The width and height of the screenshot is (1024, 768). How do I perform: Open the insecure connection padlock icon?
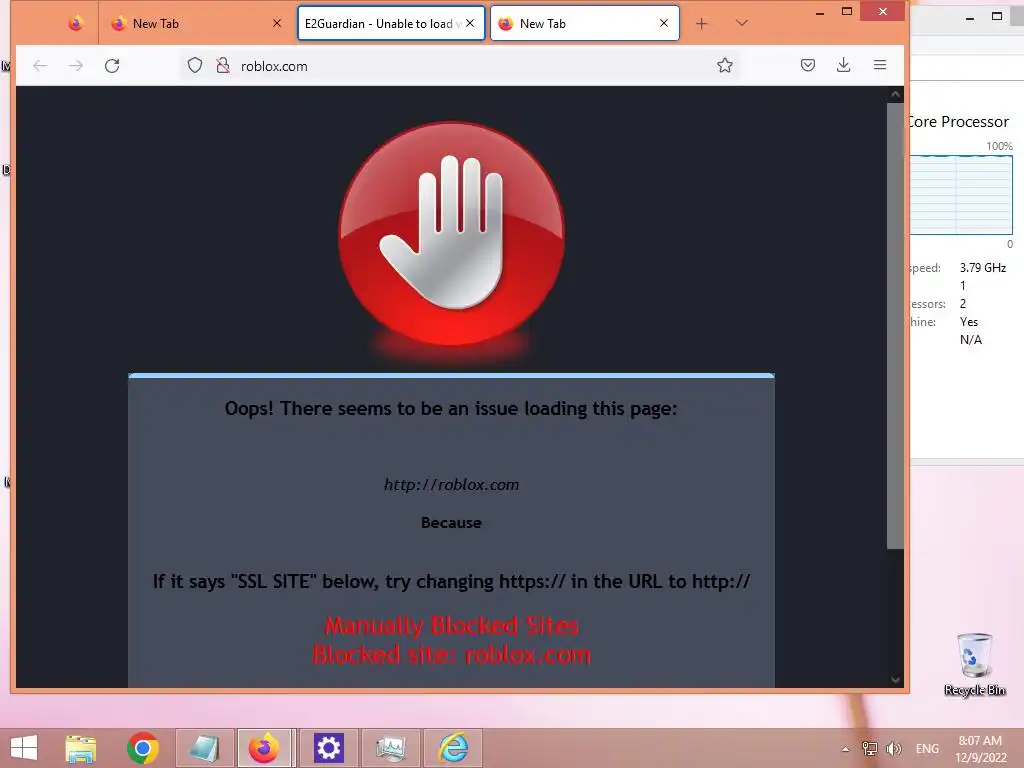click(x=223, y=65)
